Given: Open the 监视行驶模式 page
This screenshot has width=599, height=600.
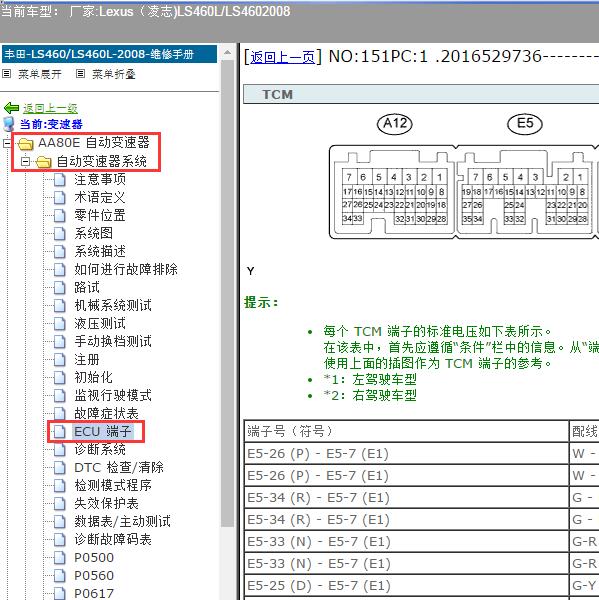Looking at the screenshot, I should [113, 395].
